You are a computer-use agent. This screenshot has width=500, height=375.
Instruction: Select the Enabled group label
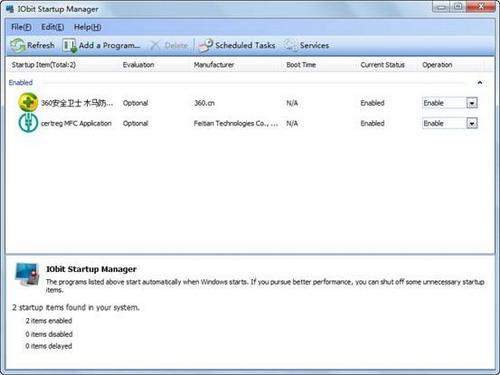[21, 83]
